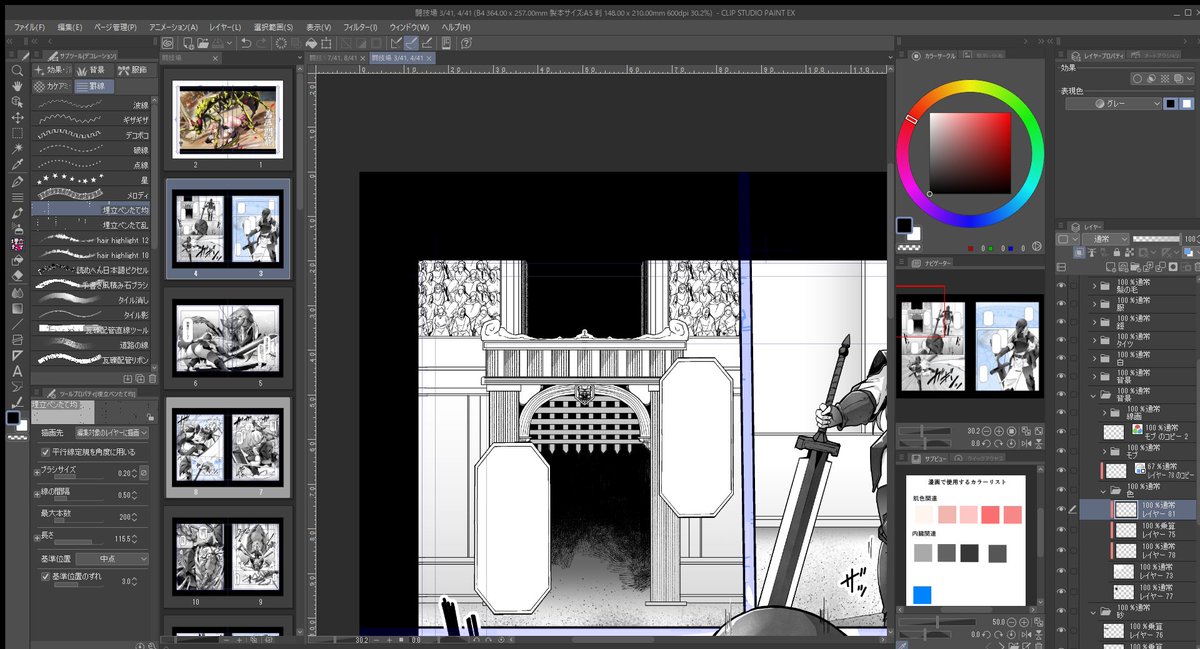
Task: Choose the Text tool
Action: pyautogui.click(x=17, y=371)
